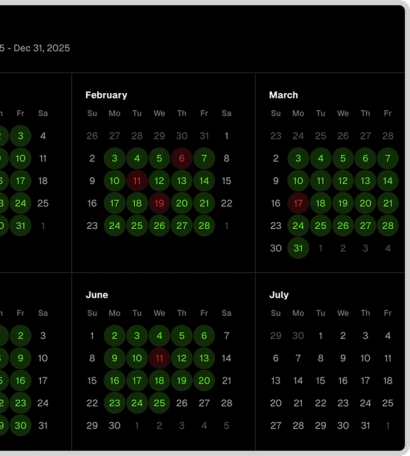This screenshot has height=456, width=410.
Task: Click the June month heading
Action: [97, 295]
